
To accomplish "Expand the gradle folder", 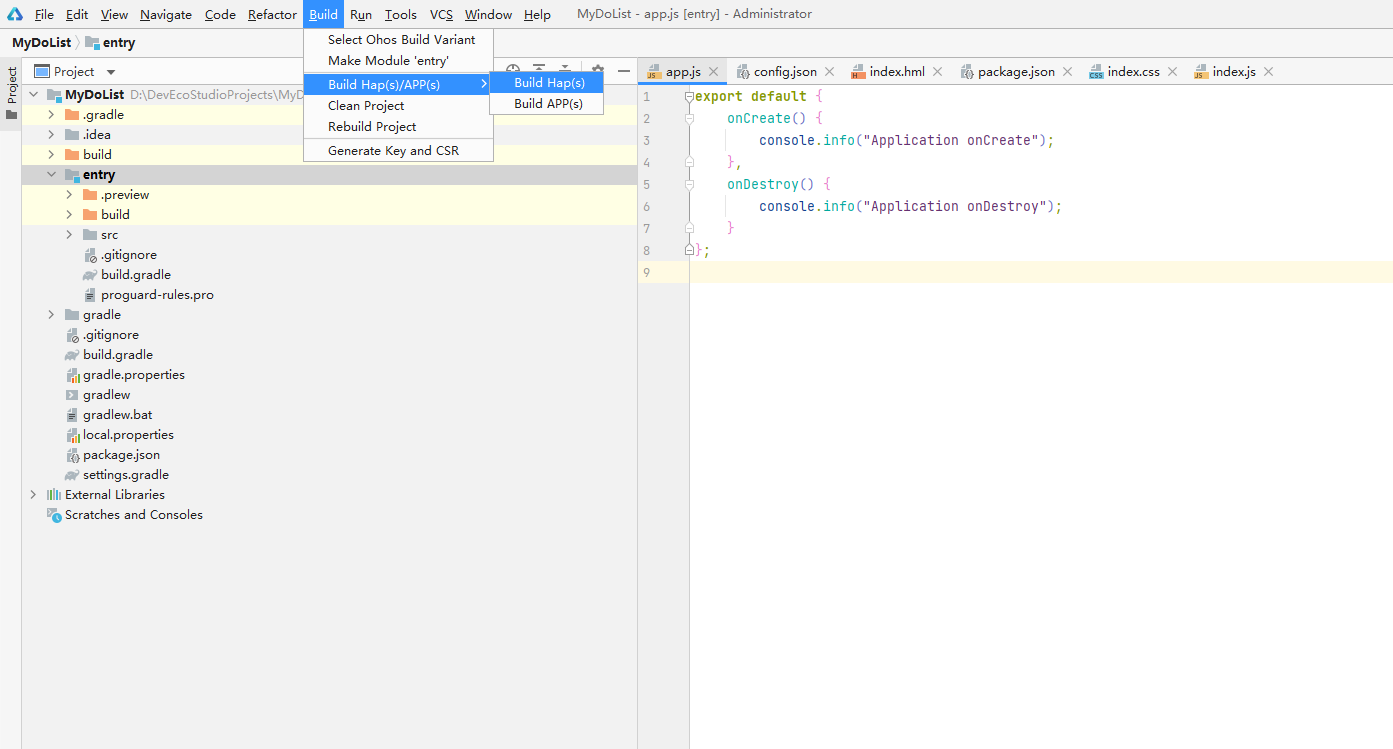I will pyautogui.click(x=51, y=315).
